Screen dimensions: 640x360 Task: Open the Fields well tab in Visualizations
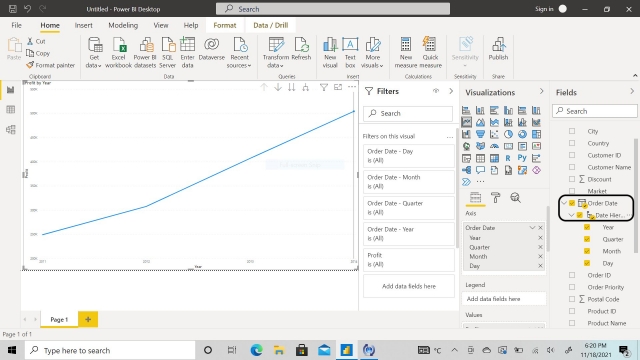pyautogui.click(x=476, y=198)
